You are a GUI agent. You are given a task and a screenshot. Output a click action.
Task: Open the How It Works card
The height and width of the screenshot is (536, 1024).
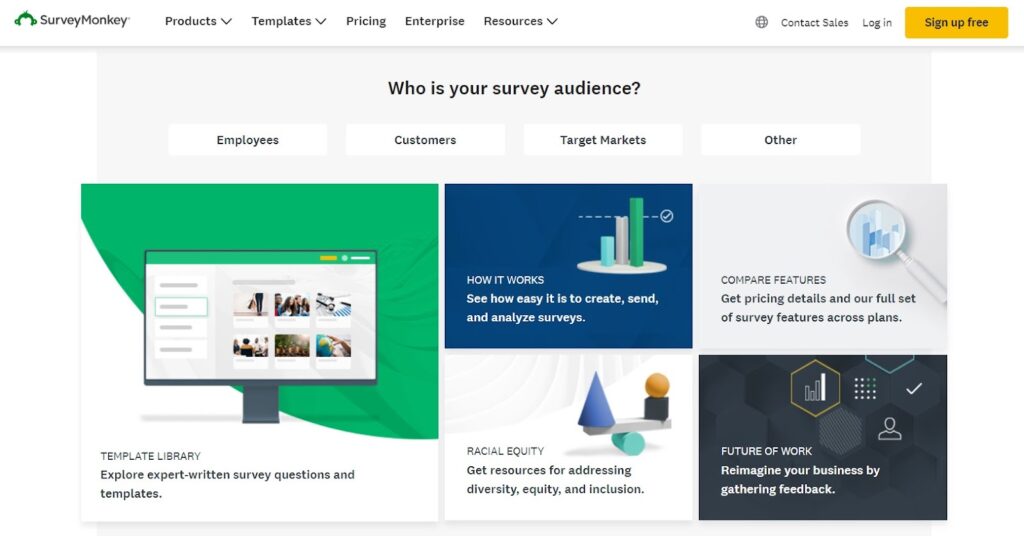(x=568, y=266)
